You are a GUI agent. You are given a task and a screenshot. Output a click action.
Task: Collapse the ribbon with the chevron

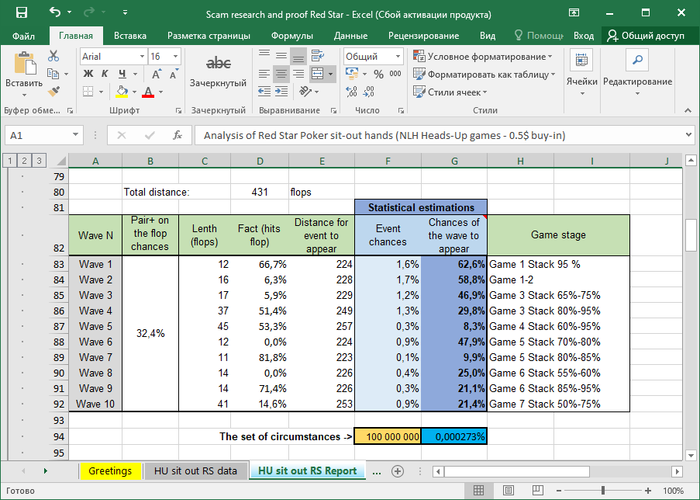pyautogui.click(x=688, y=110)
